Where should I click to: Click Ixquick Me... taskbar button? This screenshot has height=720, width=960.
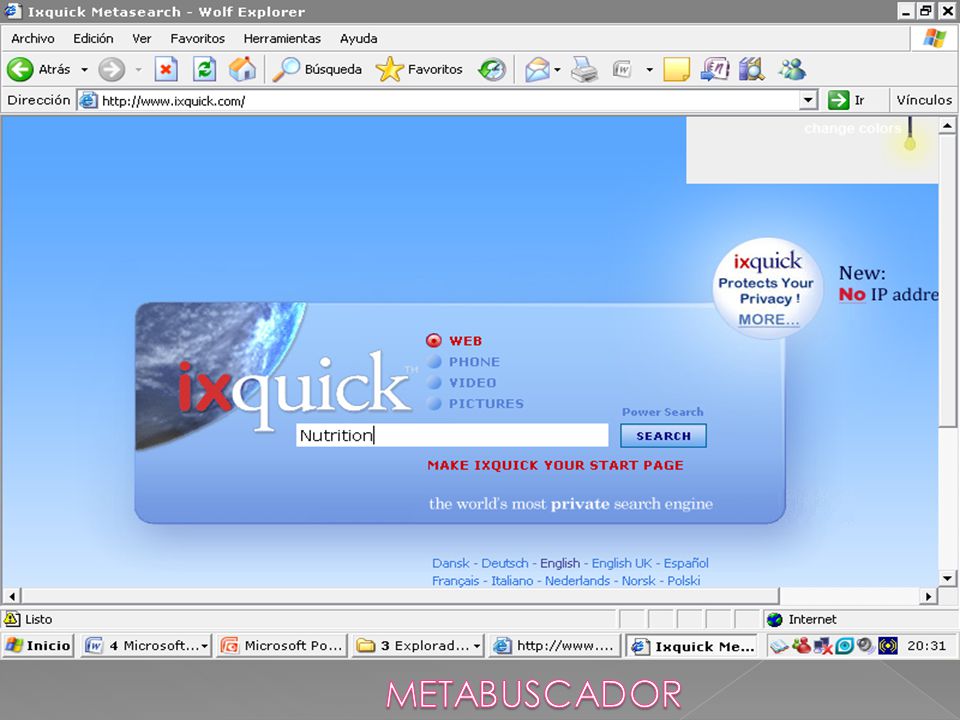(692, 646)
